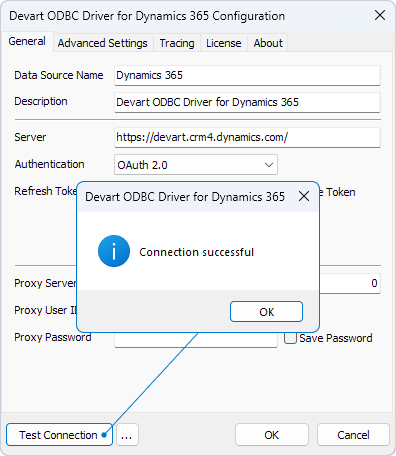Image resolution: width=396 pixels, height=456 pixels.
Task: Click the Proxy Password label
Action: click(x=53, y=337)
